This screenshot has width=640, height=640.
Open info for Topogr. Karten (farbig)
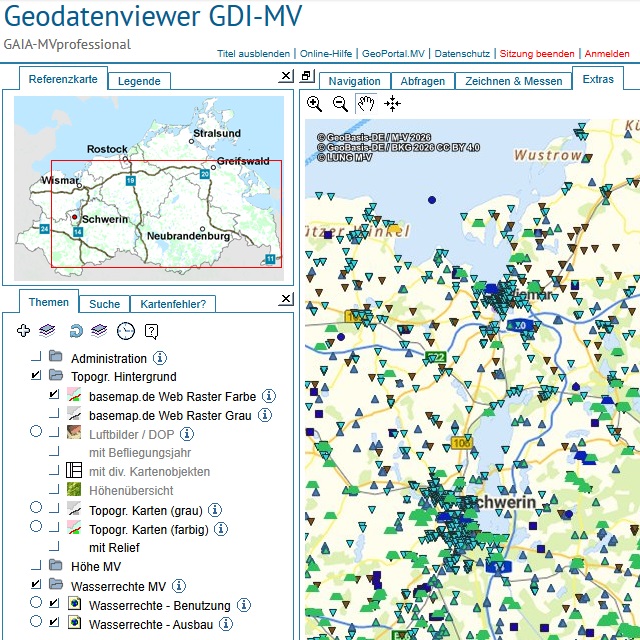click(221, 529)
